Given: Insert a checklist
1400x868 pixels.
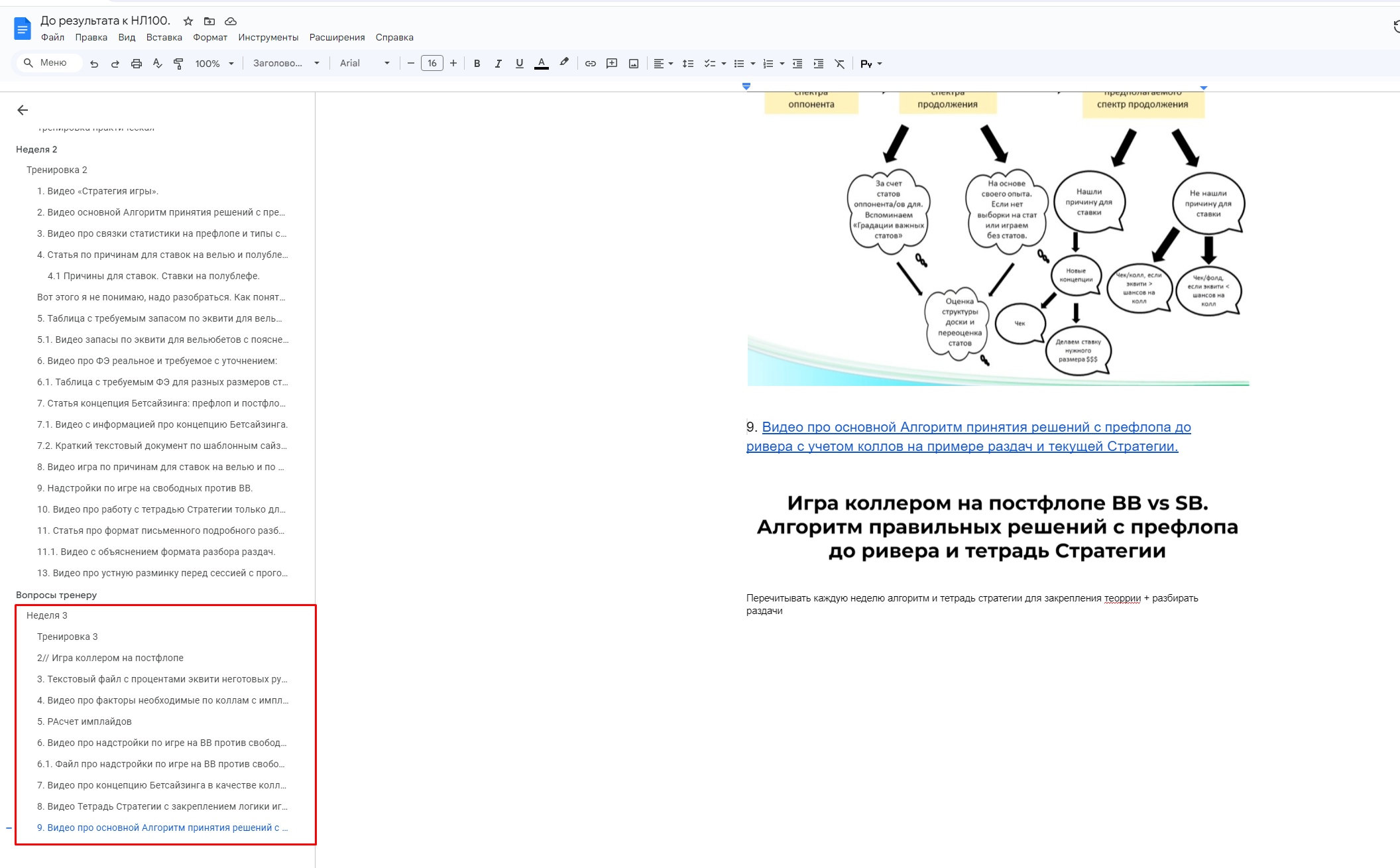Looking at the screenshot, I should [x=709, y=64].
